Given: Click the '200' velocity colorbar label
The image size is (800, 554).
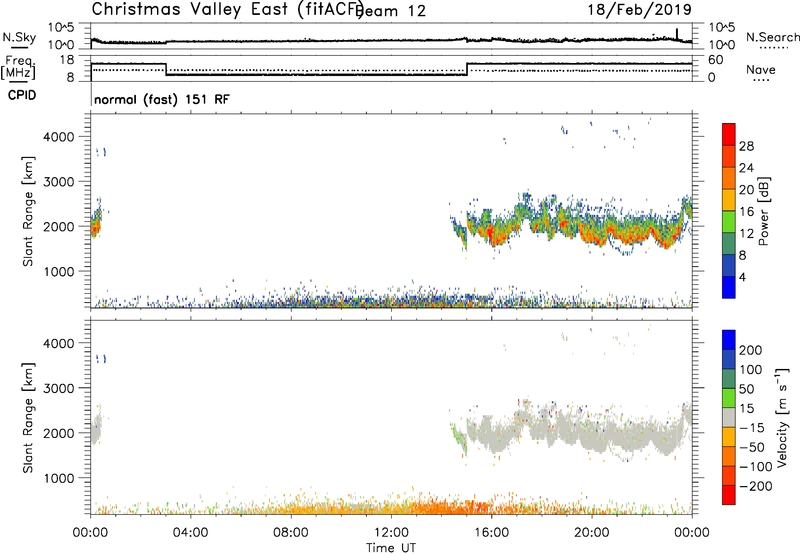Looking at the screenshot, I should 751,350.
